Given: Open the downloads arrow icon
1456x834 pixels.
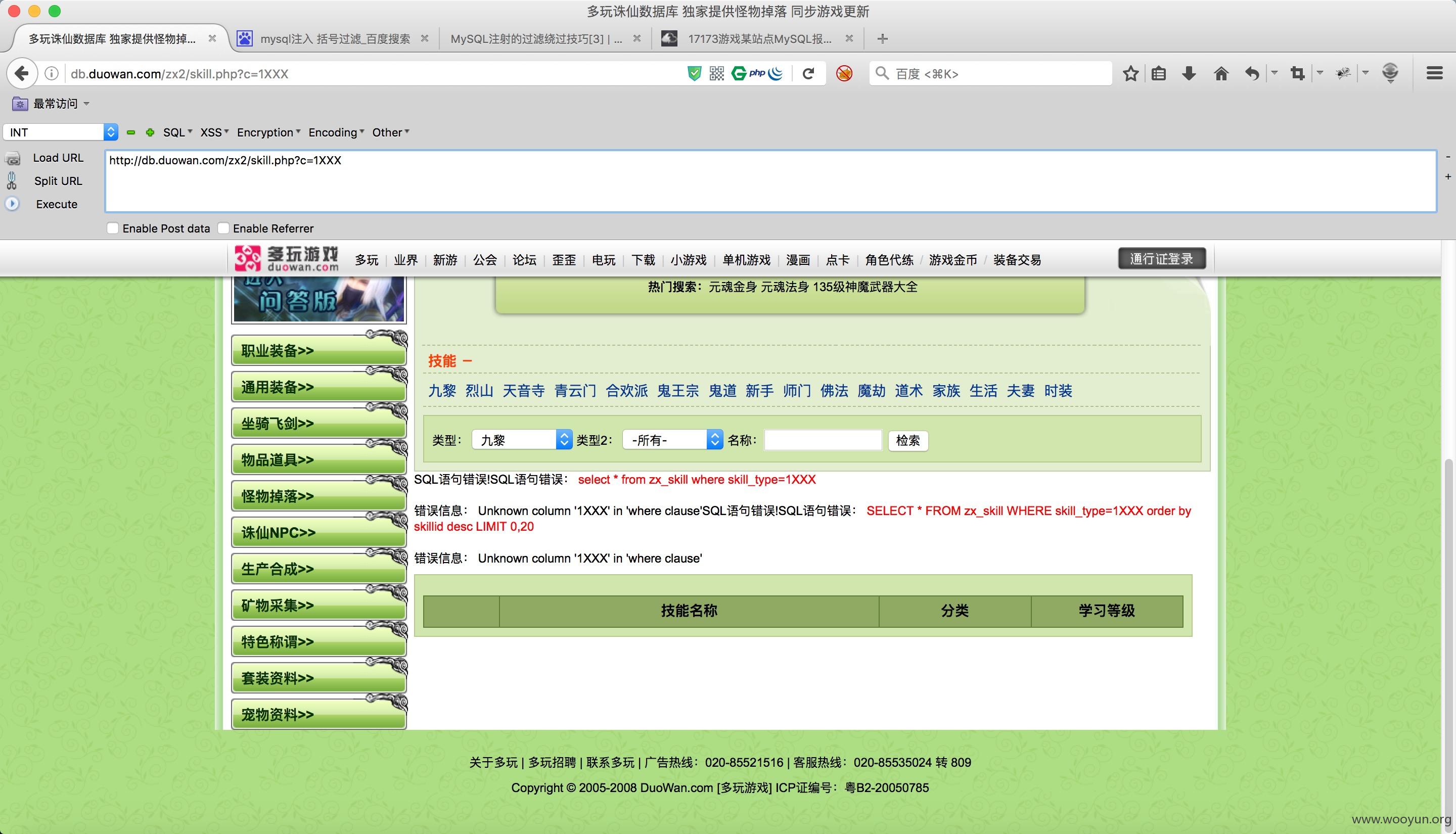Looking at the screenshot, I should (1189, 73).
